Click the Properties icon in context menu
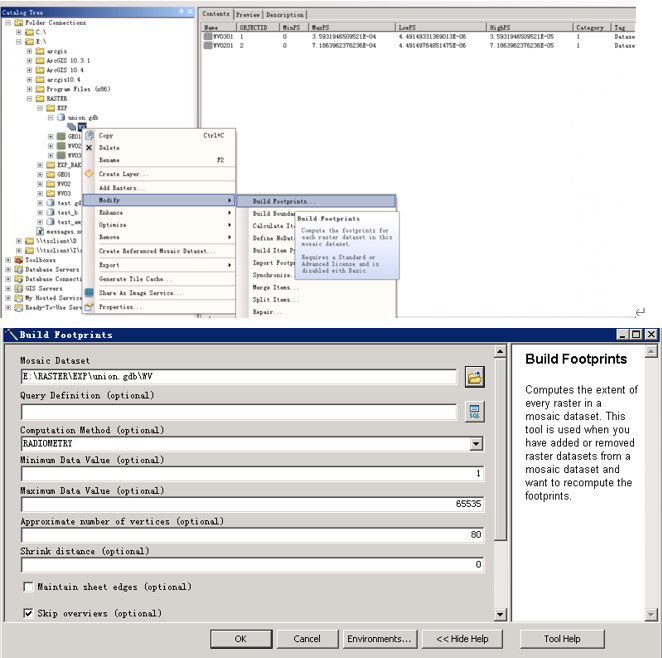The image size is (662, 658). pyautogui.click(x=89, y=307)
